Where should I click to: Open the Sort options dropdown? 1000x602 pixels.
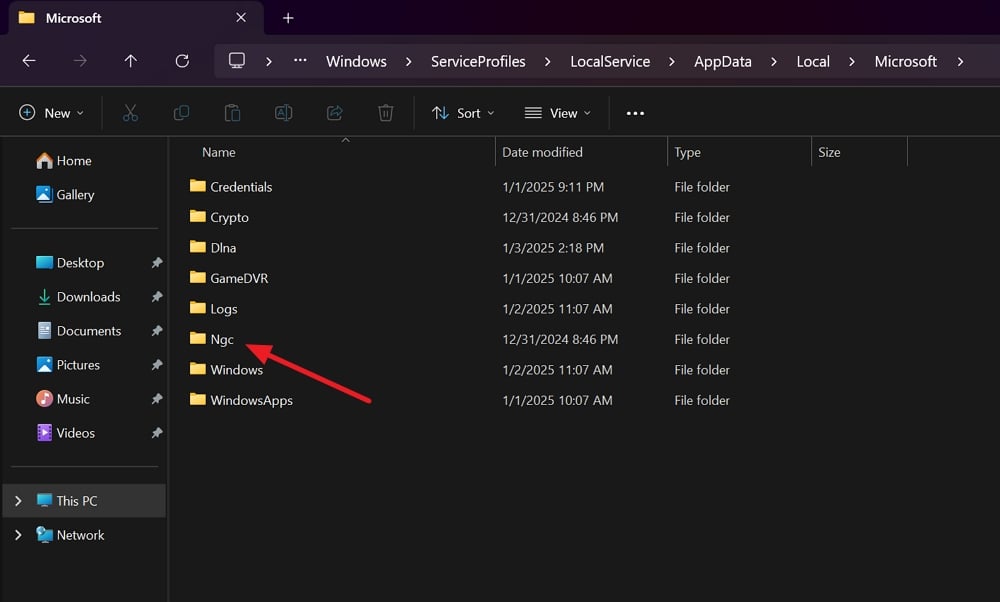pos(462,113)
